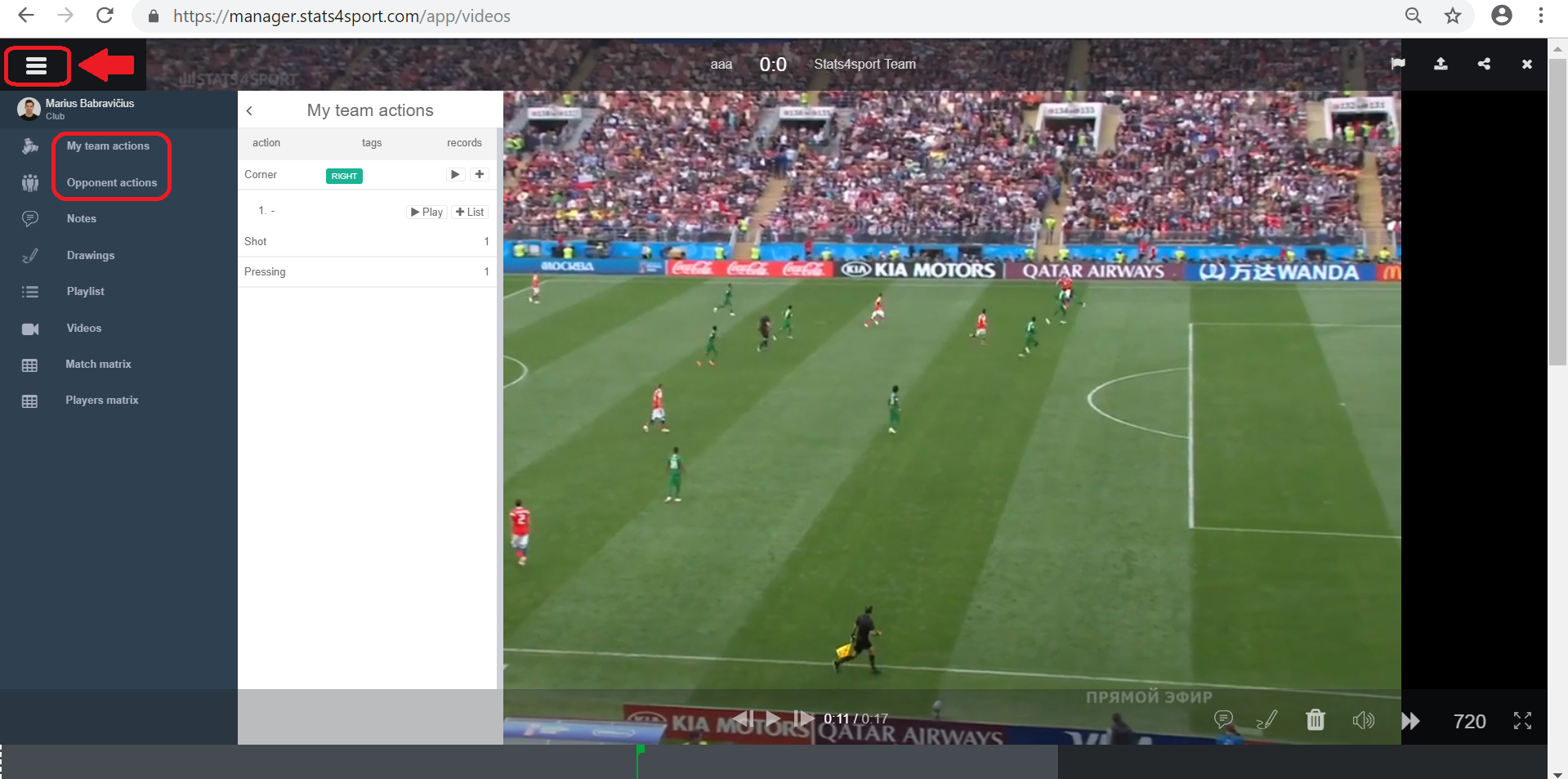Open browser zoom magnifier icon
1568x779 pixels.
1413,16
